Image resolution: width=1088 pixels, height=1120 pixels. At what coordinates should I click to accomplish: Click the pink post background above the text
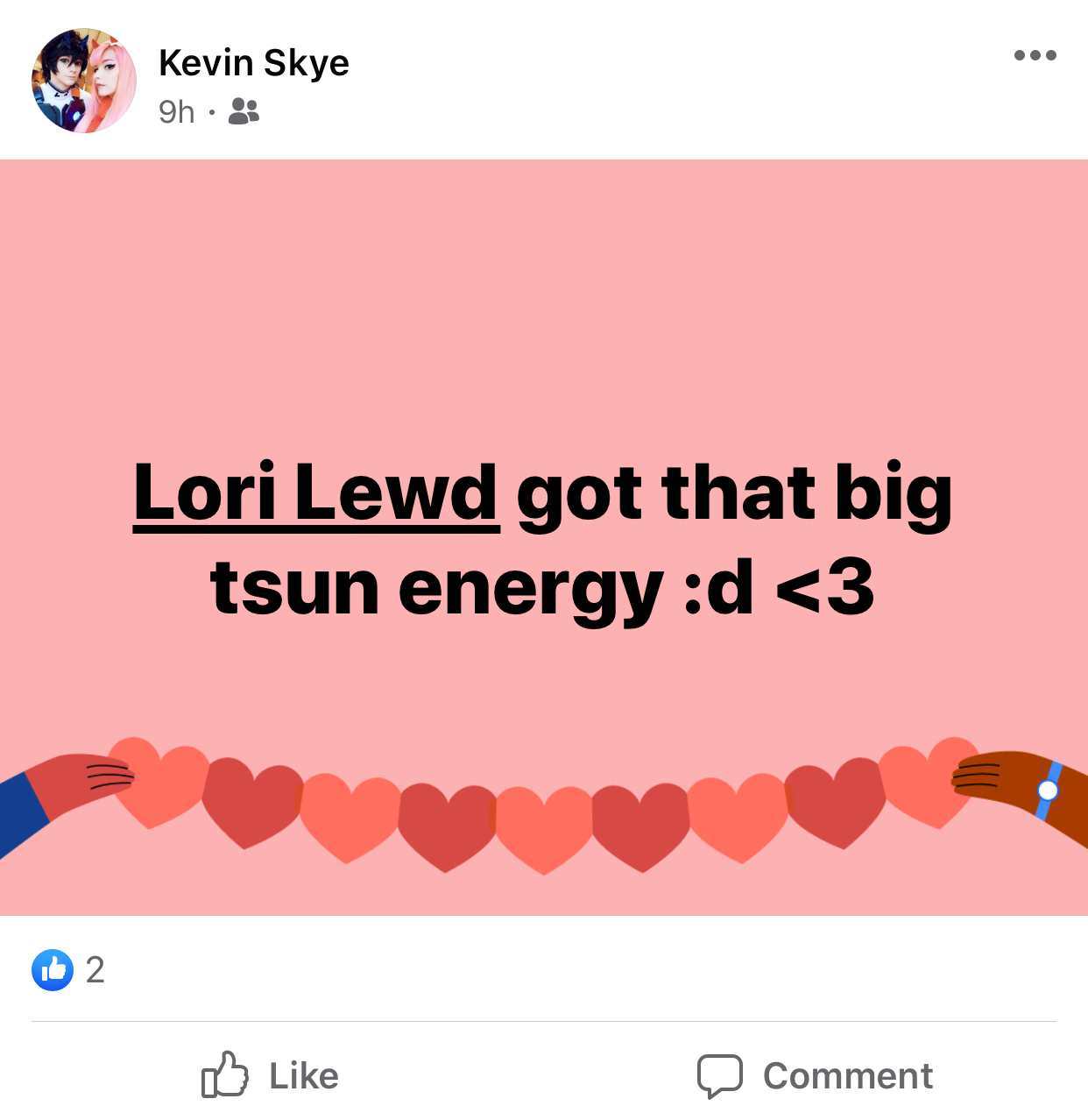pos(544,307)
